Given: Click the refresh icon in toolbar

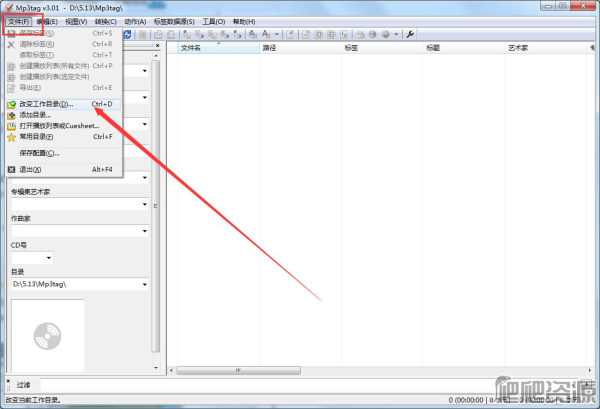Looking at the screenshot, I should [128, 34].
